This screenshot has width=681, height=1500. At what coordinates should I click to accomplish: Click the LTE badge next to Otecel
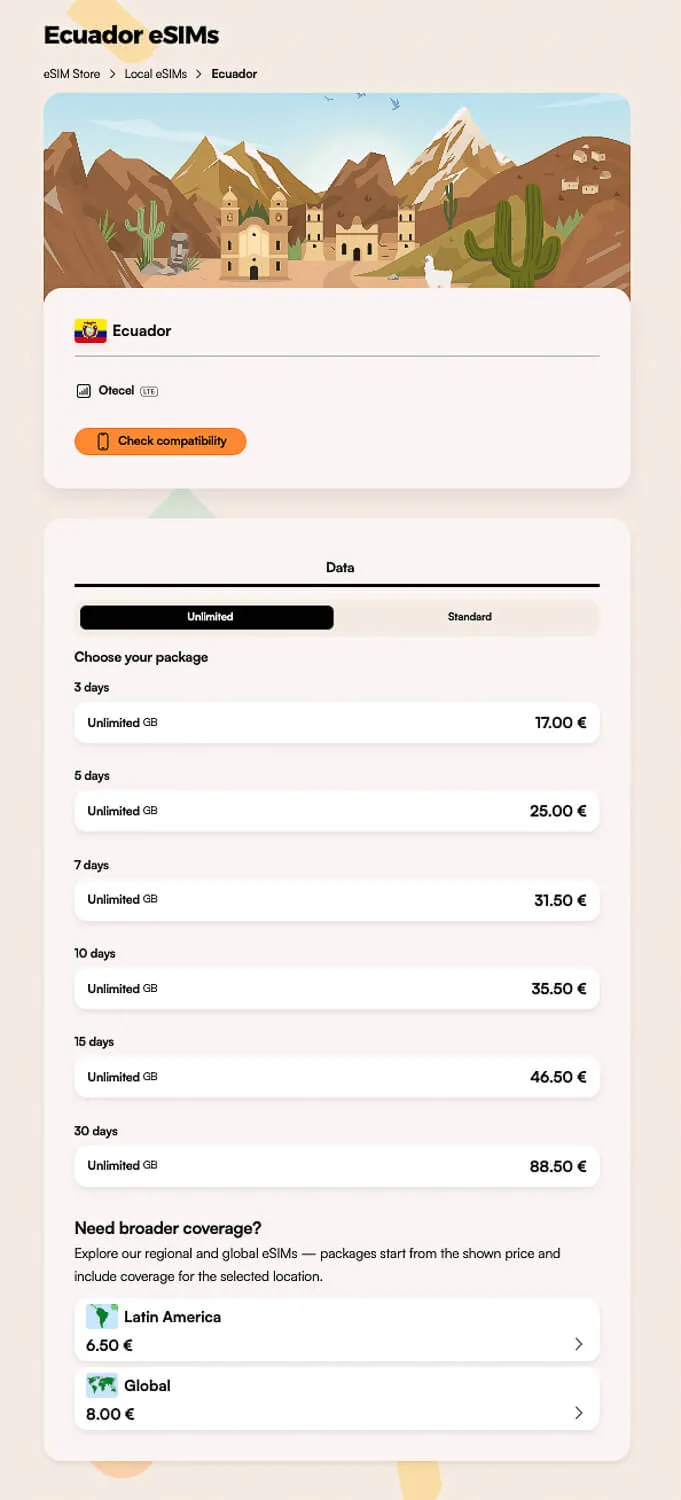pos(149,391)
